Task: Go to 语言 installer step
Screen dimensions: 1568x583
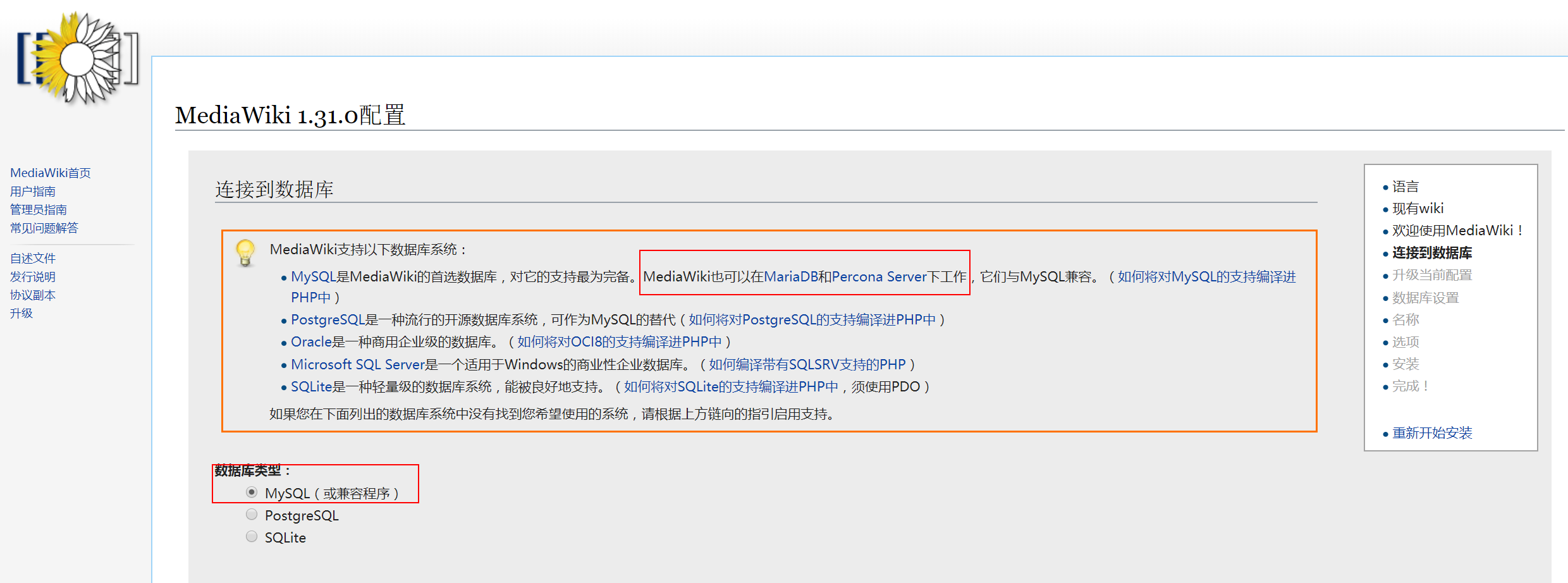Action: click(x=1406, y=187)
